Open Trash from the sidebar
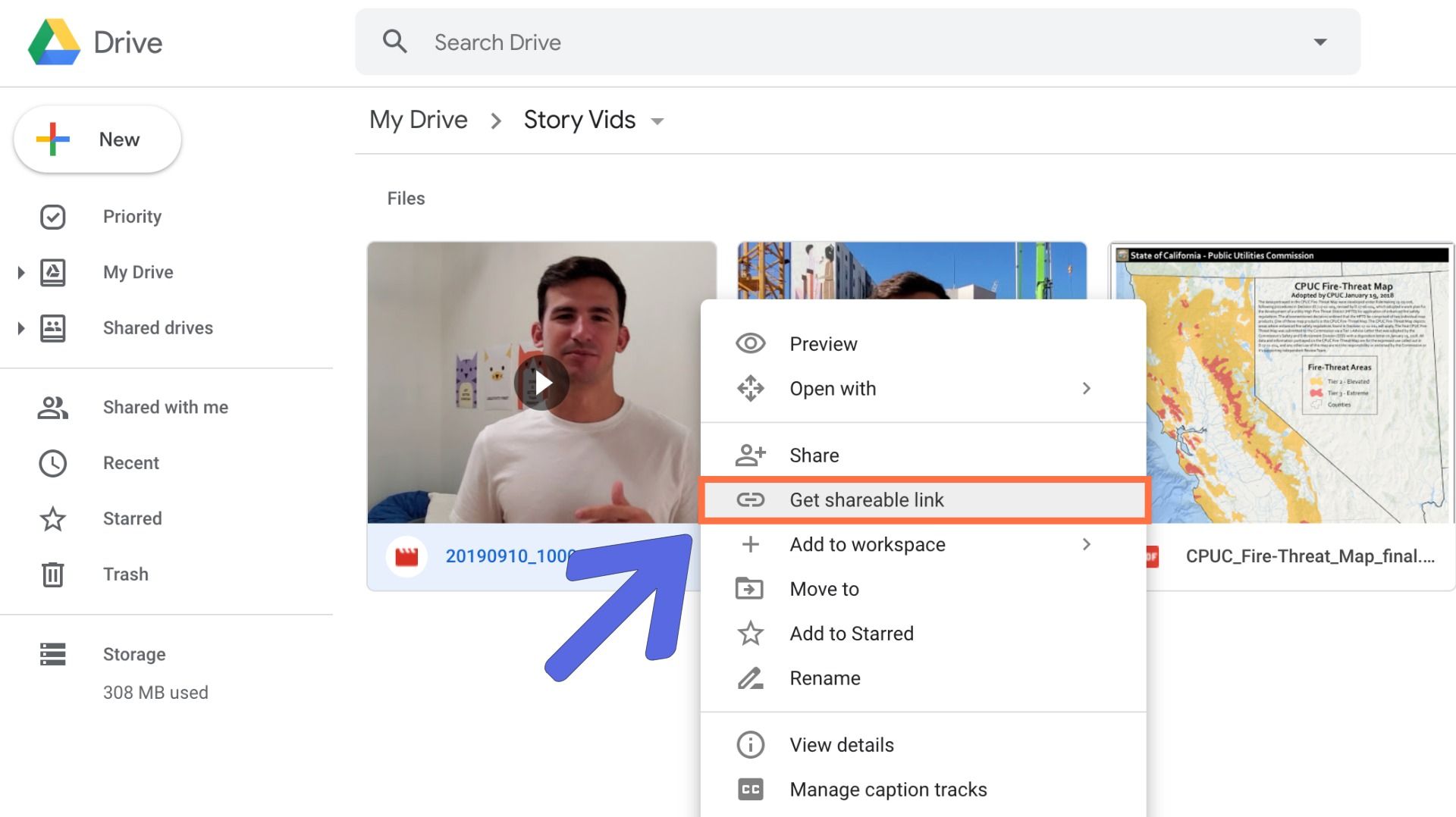Screen dimensions: 1456x817 point(125,574)
